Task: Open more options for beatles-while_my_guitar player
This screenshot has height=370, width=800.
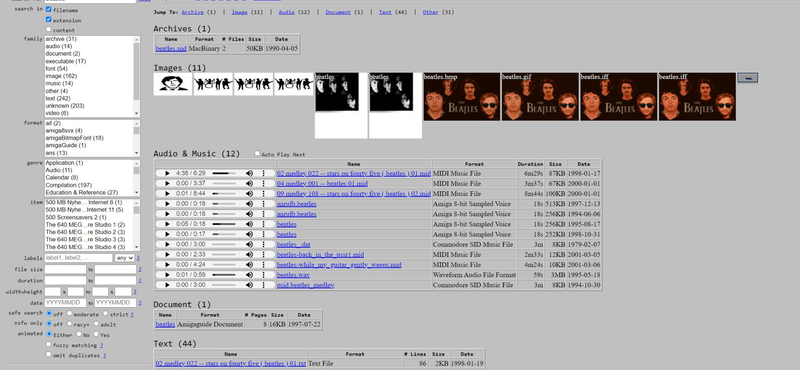Action: click(264, 265)
